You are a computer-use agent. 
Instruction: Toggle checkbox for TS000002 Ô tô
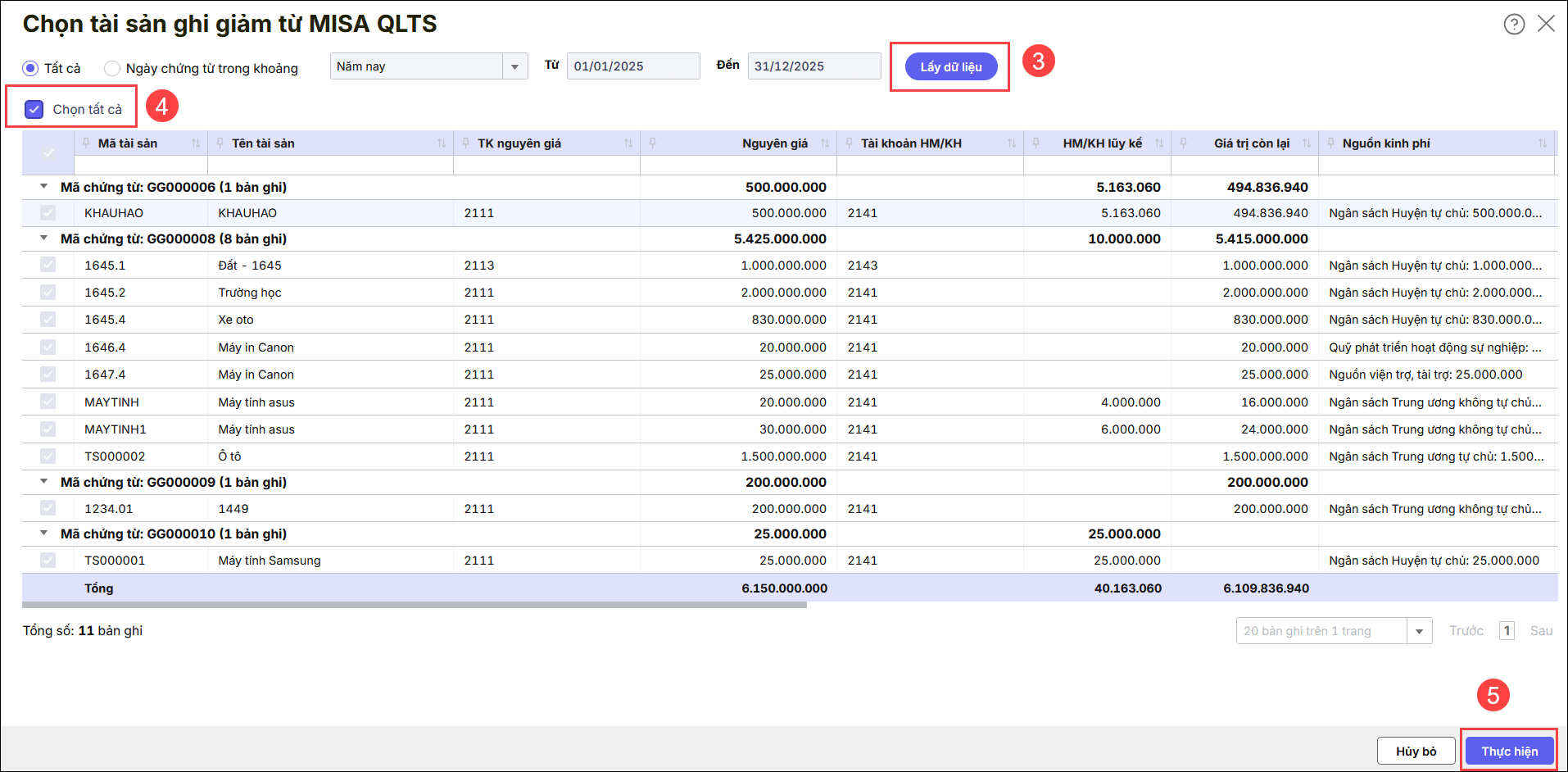tap(48, 456)
